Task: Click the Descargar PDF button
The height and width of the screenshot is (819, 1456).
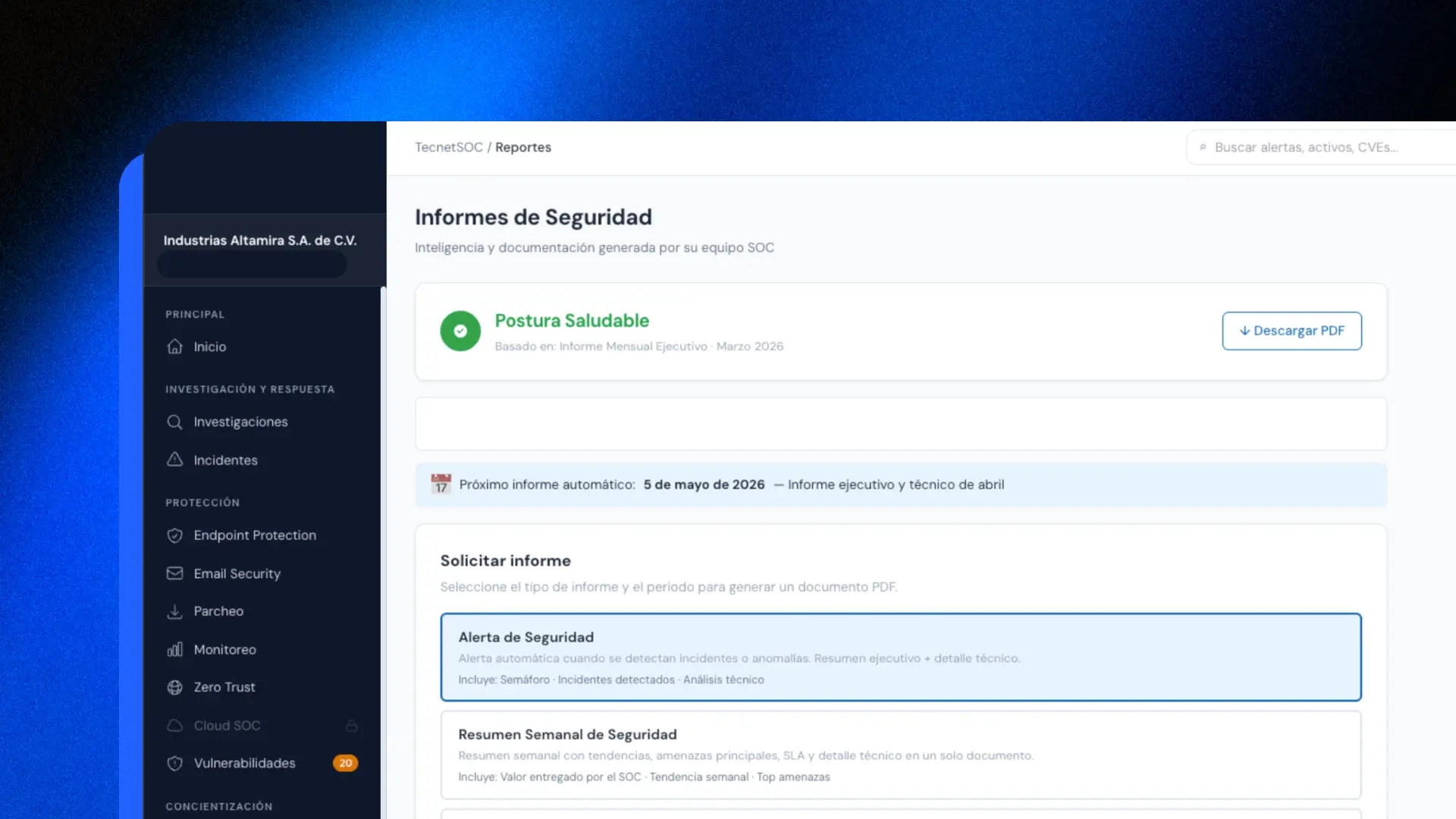Action: pyautogui.click(x=1291, y=331)
